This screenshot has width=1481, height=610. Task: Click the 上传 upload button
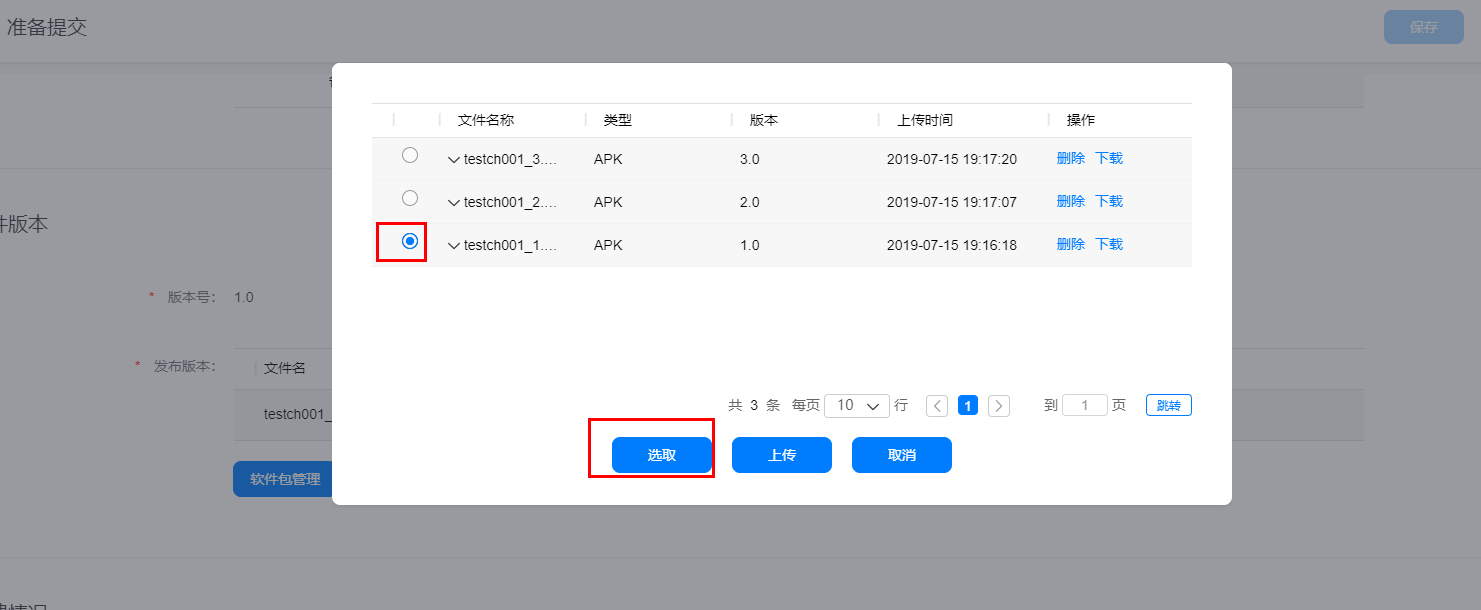782,455
